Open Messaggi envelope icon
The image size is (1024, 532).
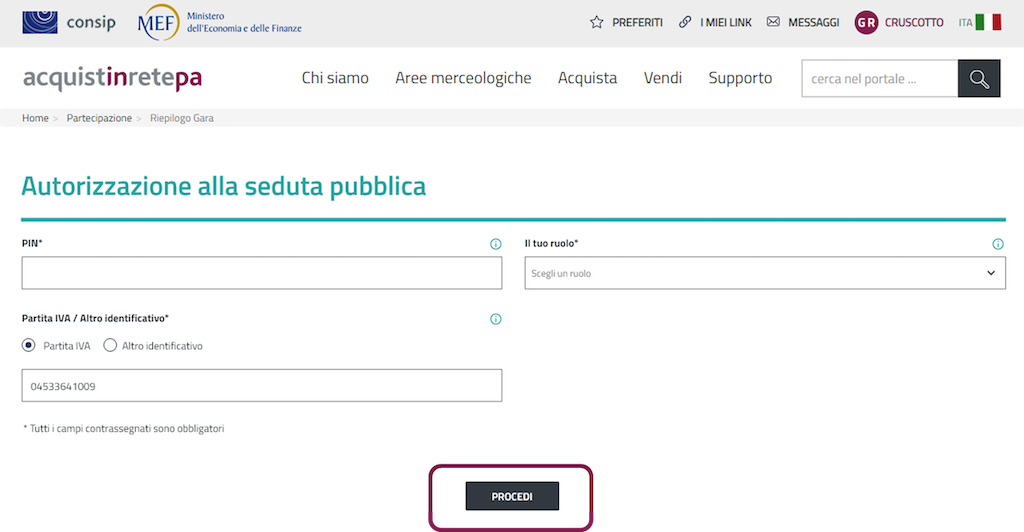773,22
